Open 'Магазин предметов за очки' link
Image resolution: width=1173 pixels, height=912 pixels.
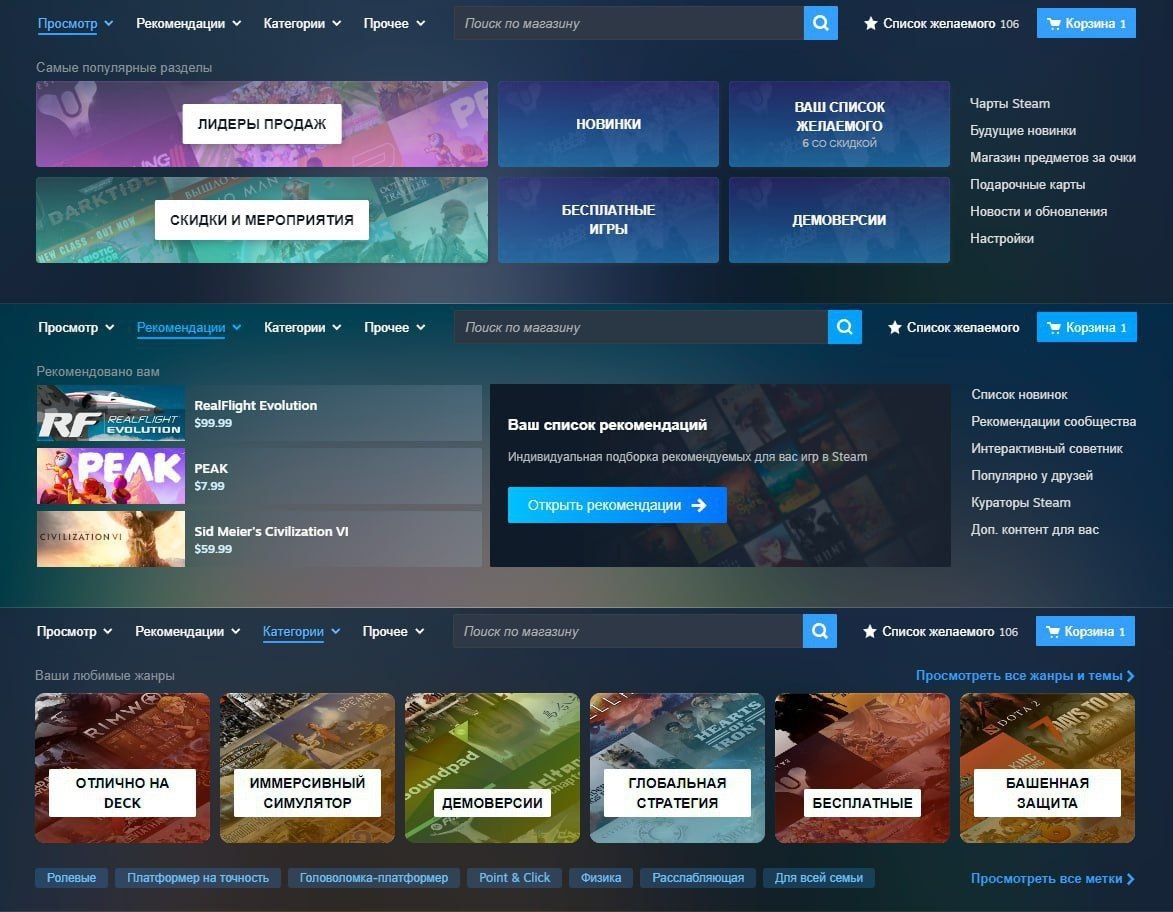coord(1053,157)
